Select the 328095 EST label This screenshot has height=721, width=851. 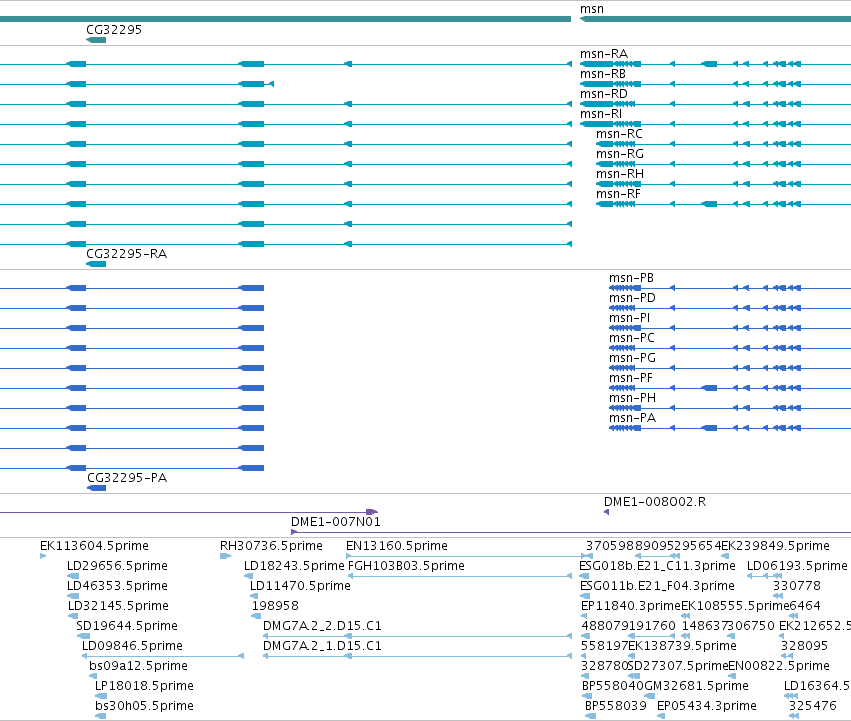click(804, 646)
